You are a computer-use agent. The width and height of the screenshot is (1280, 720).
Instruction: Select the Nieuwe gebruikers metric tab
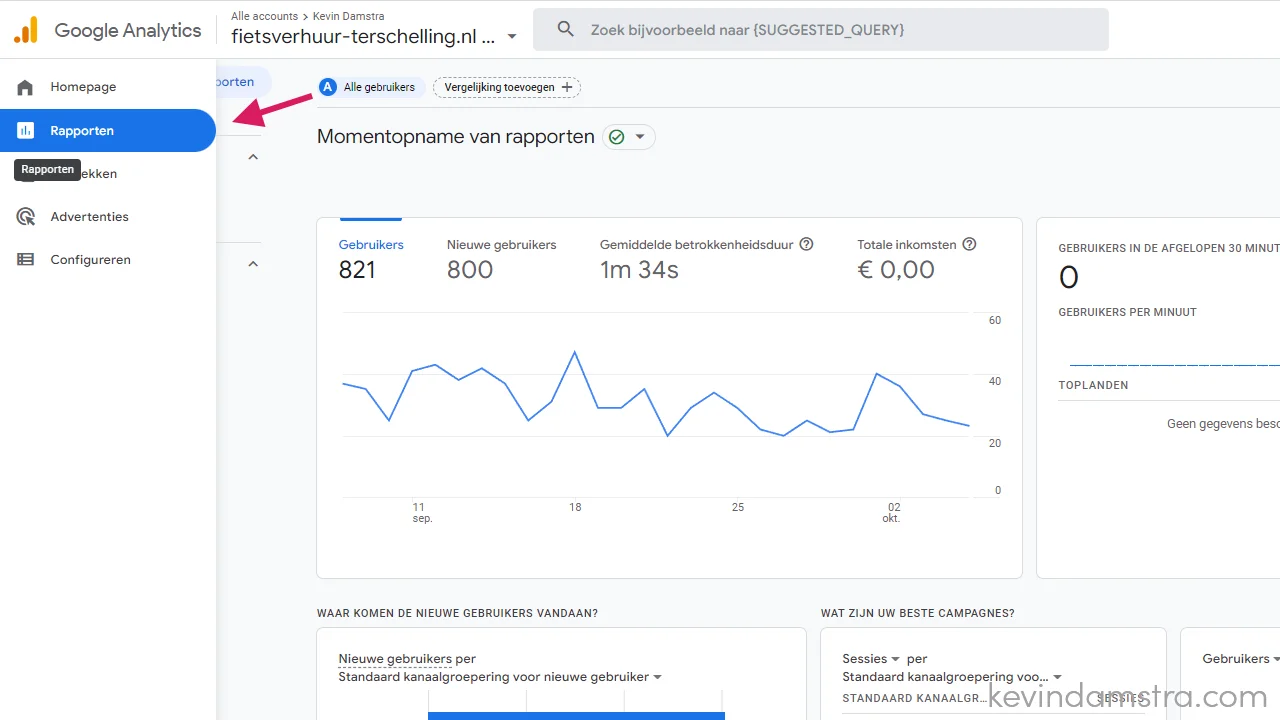pos(501,258)
